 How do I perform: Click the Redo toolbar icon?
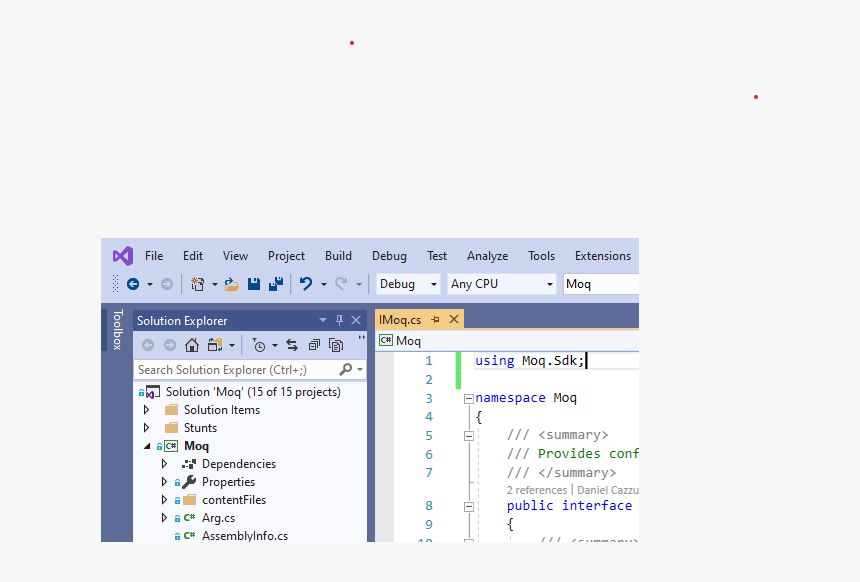[341, 284]
